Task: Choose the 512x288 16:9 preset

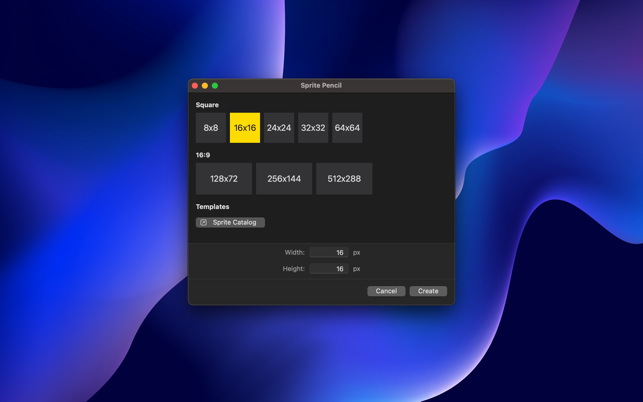Action: click(x=344, y=179)
